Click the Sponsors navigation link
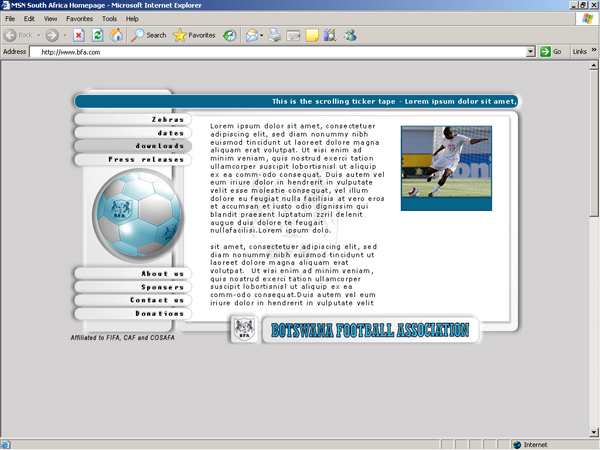The height and width of the screenshot is (450, 600). pyautogui.click(x=162, y=287)
